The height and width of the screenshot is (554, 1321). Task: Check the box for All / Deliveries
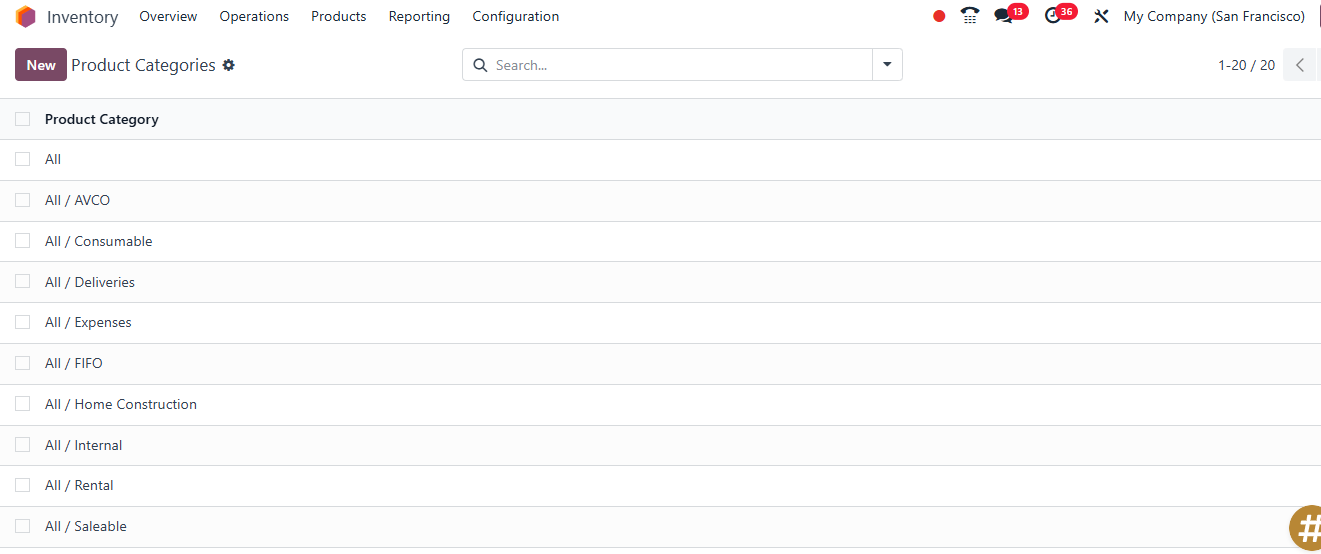coord(23,282)
